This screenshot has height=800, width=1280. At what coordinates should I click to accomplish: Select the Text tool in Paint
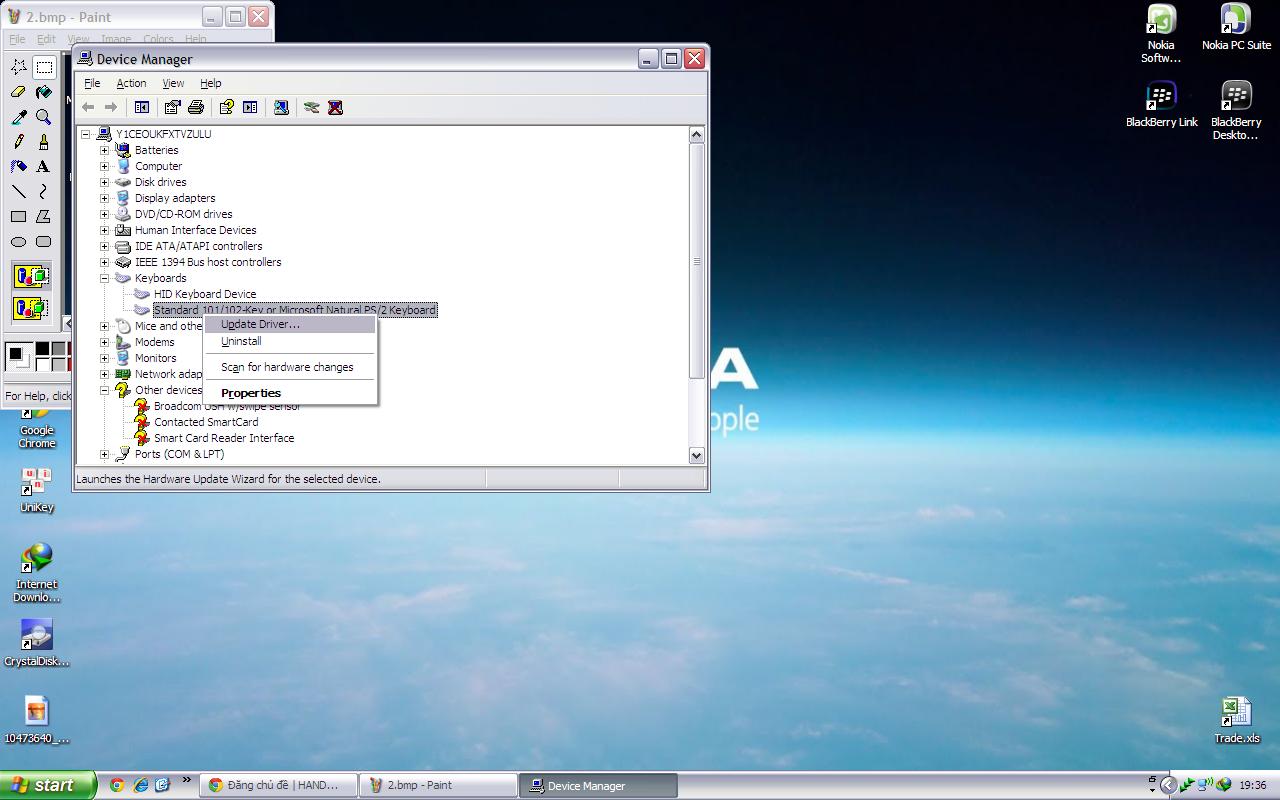[43, 167]
